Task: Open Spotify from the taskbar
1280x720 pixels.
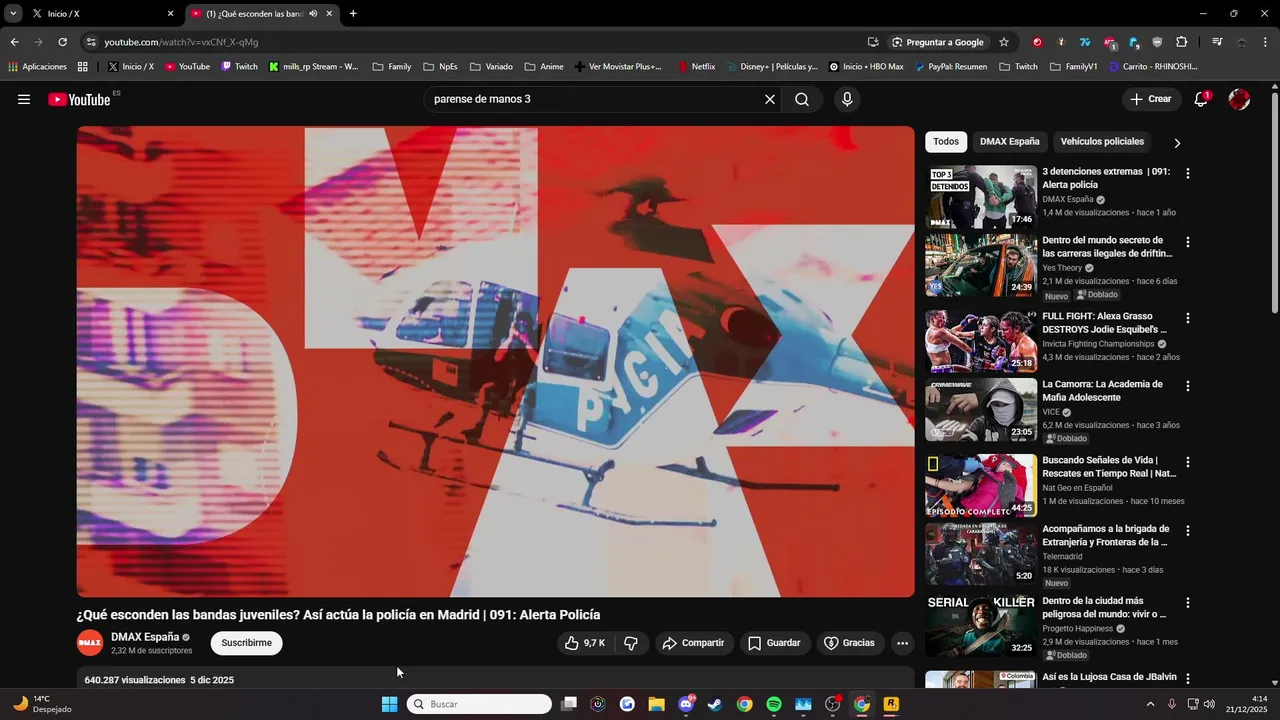Action: (x=774, y=704)
